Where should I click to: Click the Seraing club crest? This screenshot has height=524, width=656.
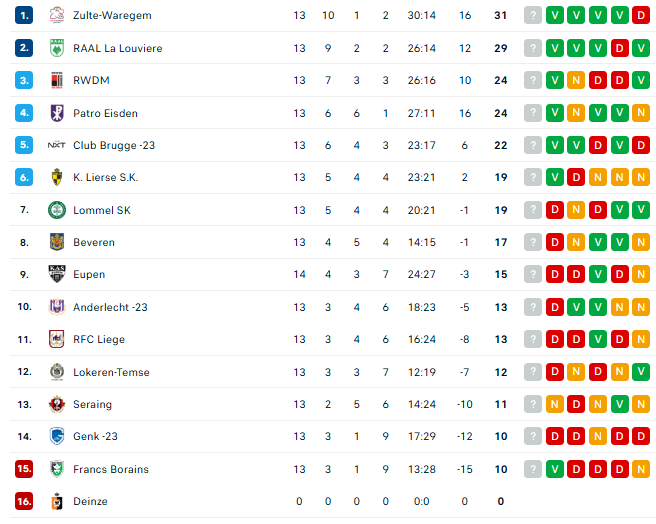pos(57,404)
